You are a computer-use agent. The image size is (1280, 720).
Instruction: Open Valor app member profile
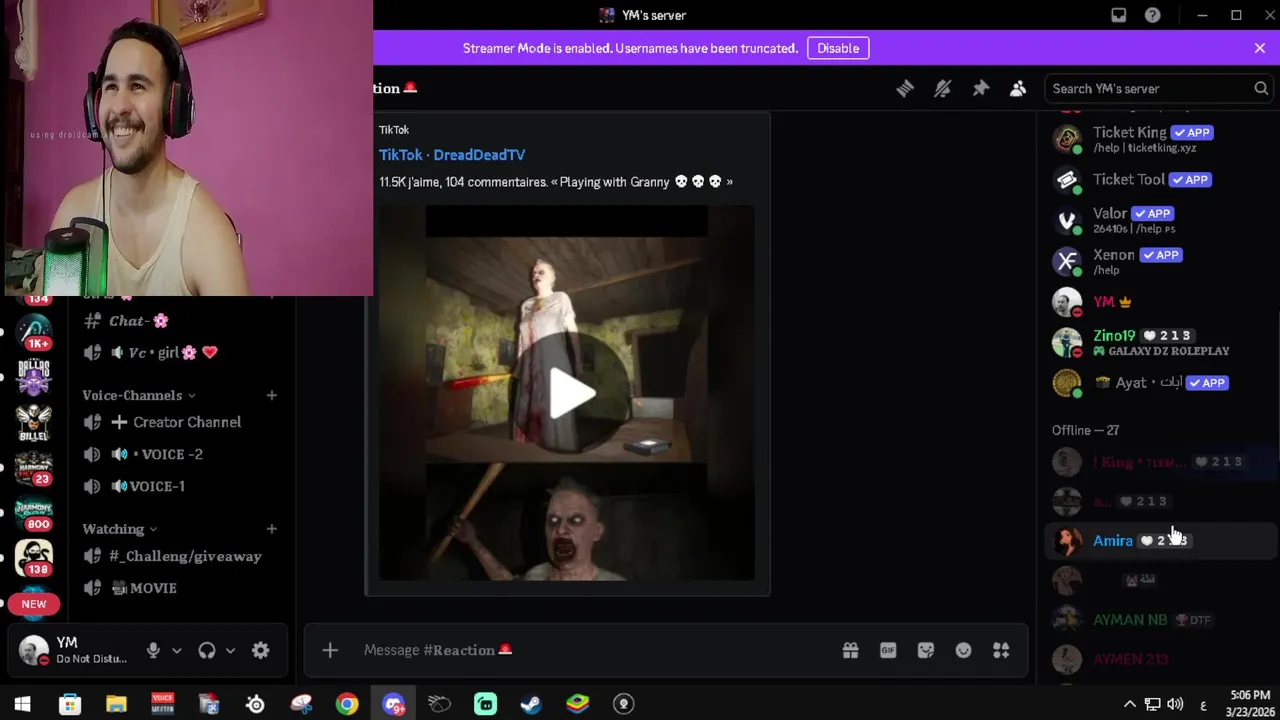click(x=1158, y=220)
